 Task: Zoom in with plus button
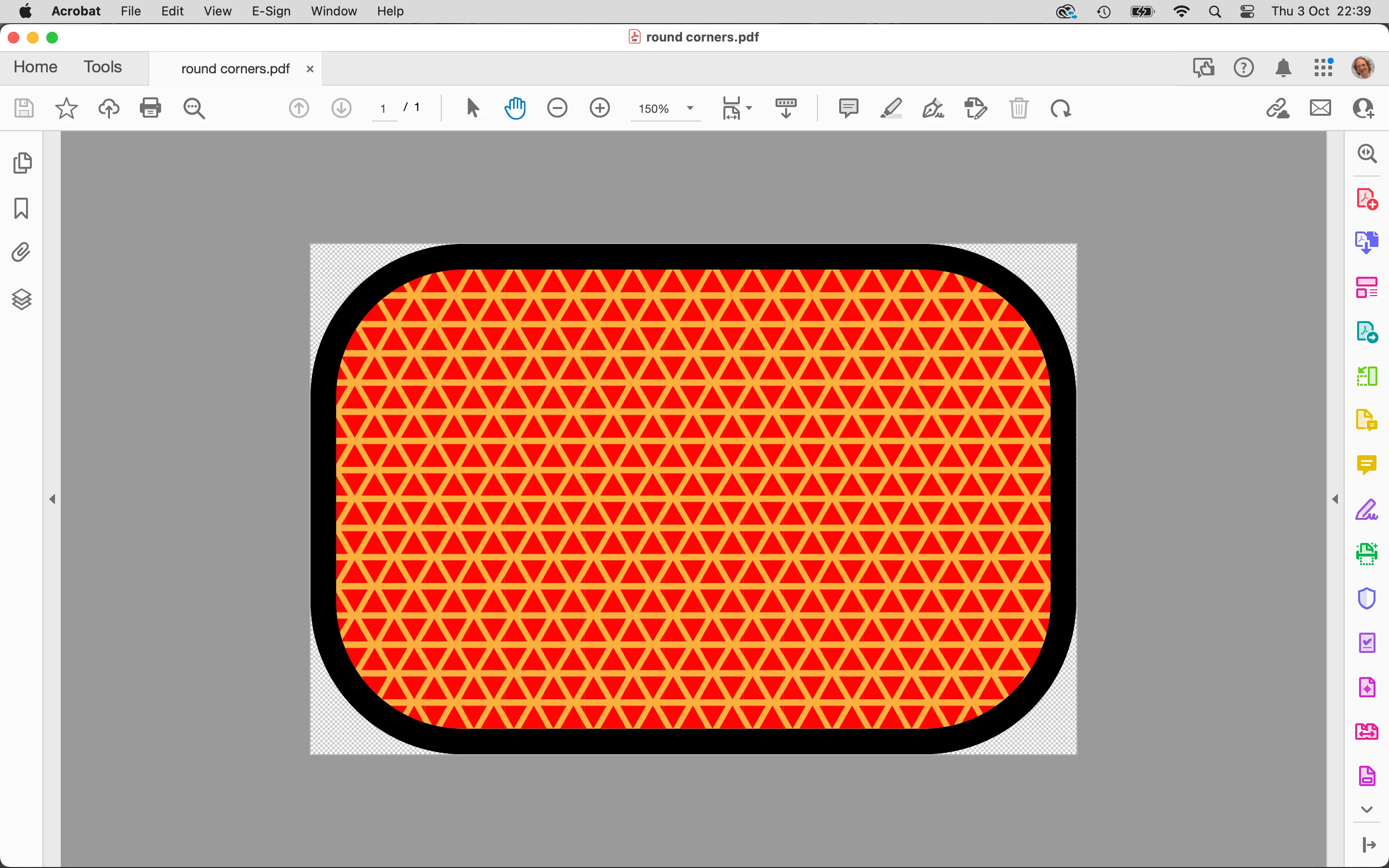pyautogui.click(x=600, y=108)
